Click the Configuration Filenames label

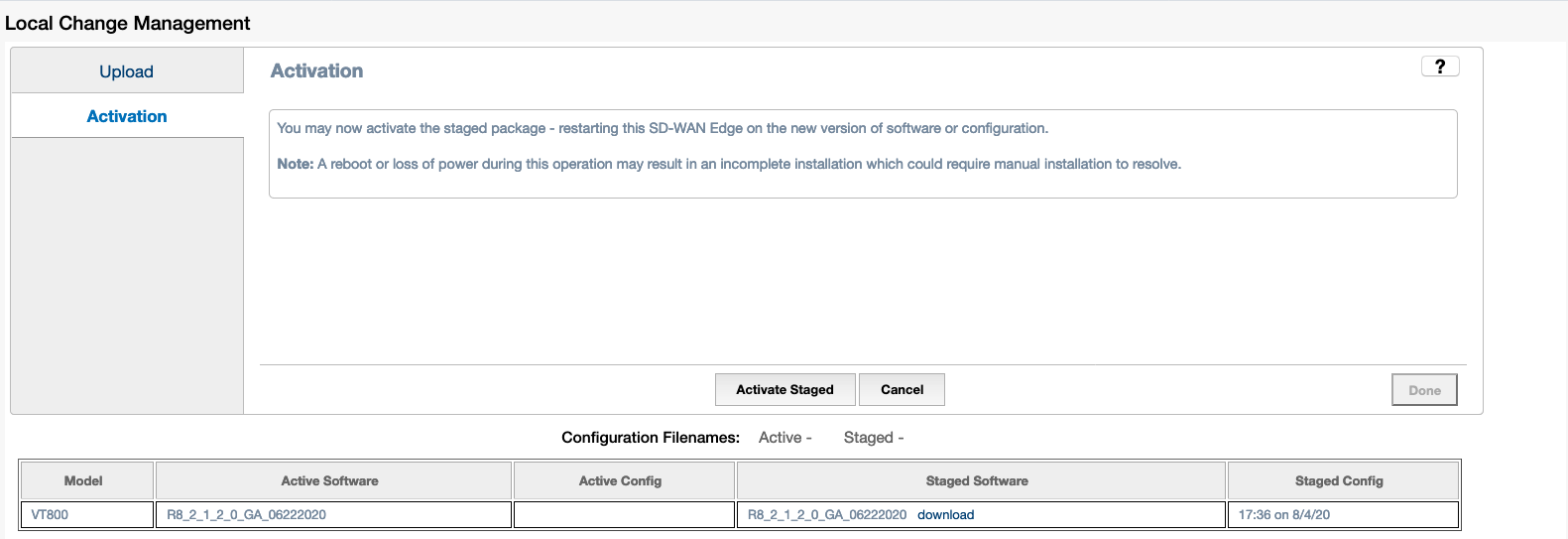(x=651, y=438)
